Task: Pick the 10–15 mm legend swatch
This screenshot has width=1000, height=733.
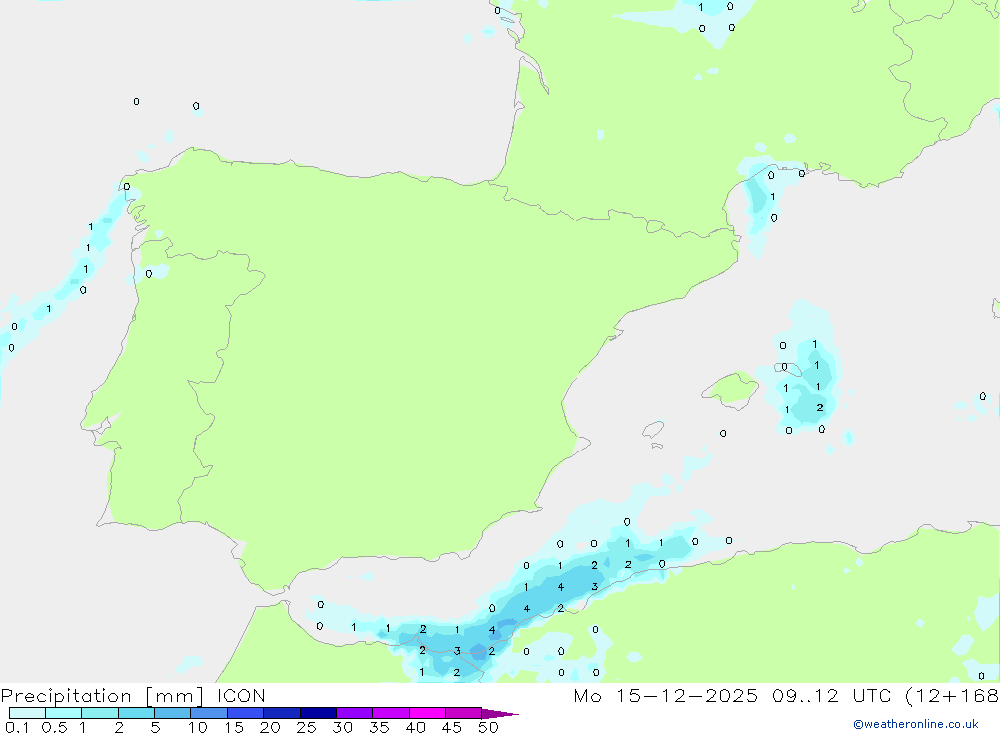Action: (x=209, y=713)
